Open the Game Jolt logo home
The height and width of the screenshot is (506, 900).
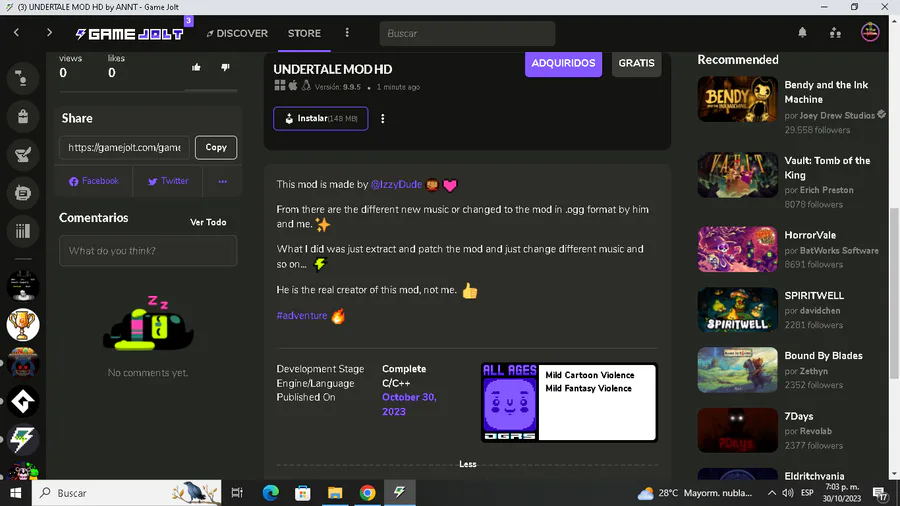pyautogui.click(x=130, y=34)
